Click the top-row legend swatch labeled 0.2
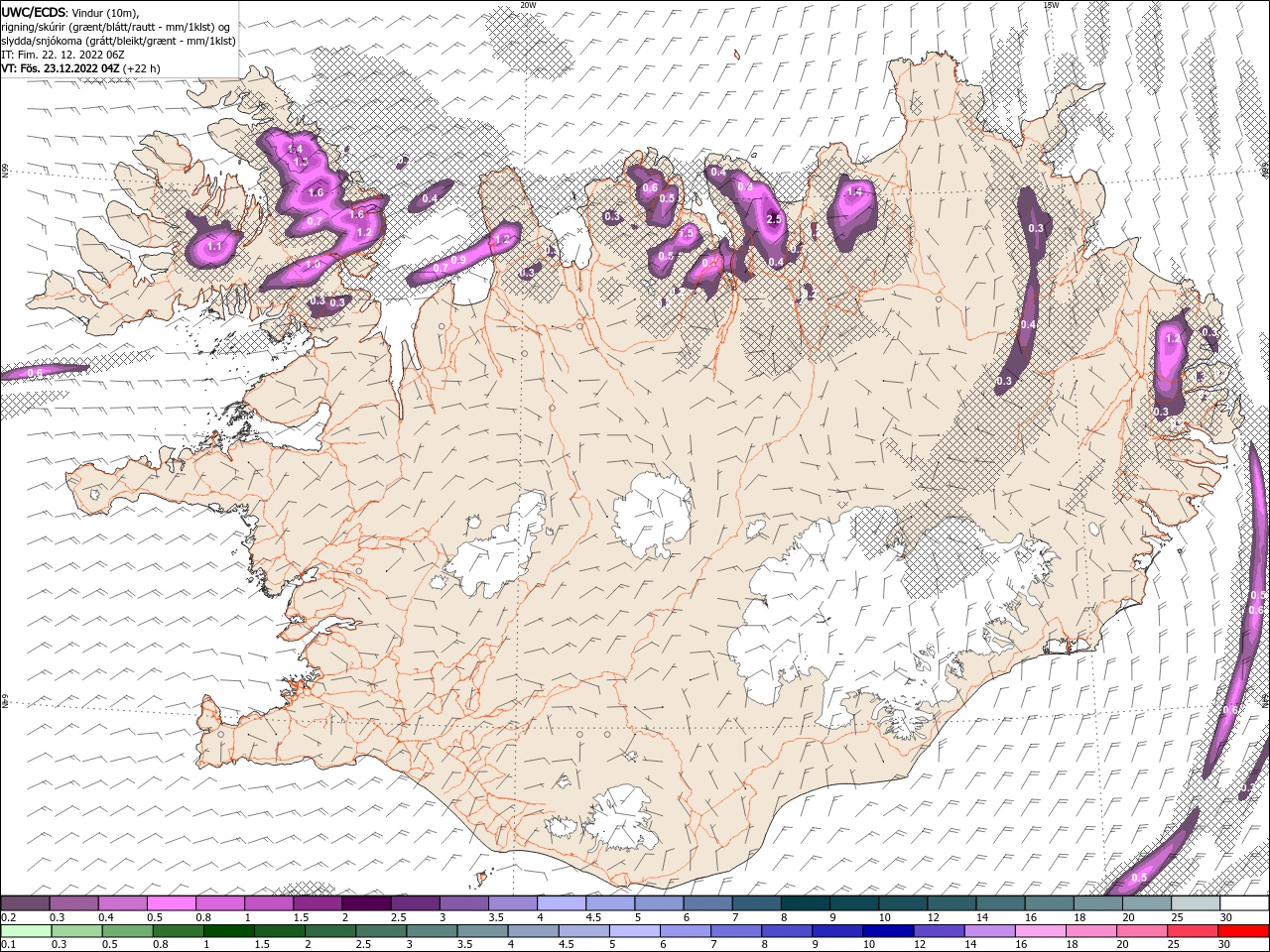 25,903
